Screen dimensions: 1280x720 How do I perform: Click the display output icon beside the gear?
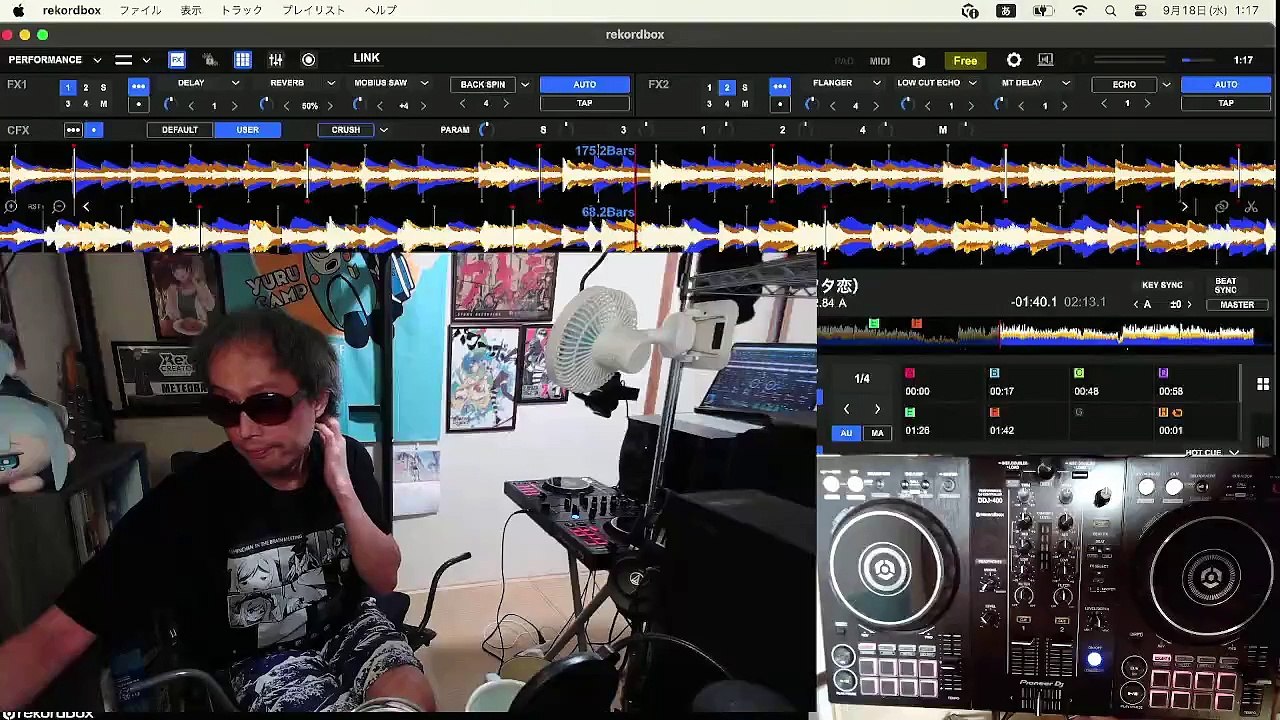tap(1046, 60)
